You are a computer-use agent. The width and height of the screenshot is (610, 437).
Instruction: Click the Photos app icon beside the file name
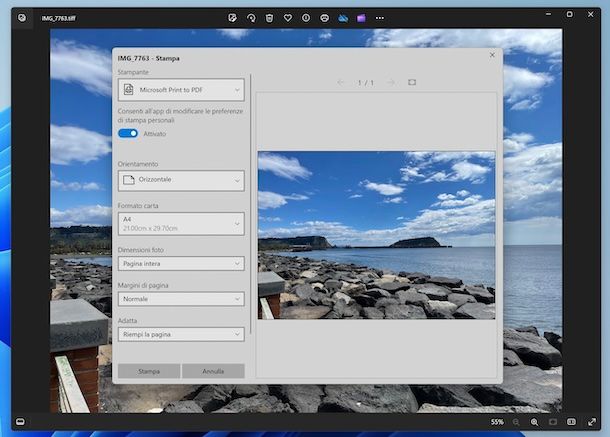[x=22, y=18]
